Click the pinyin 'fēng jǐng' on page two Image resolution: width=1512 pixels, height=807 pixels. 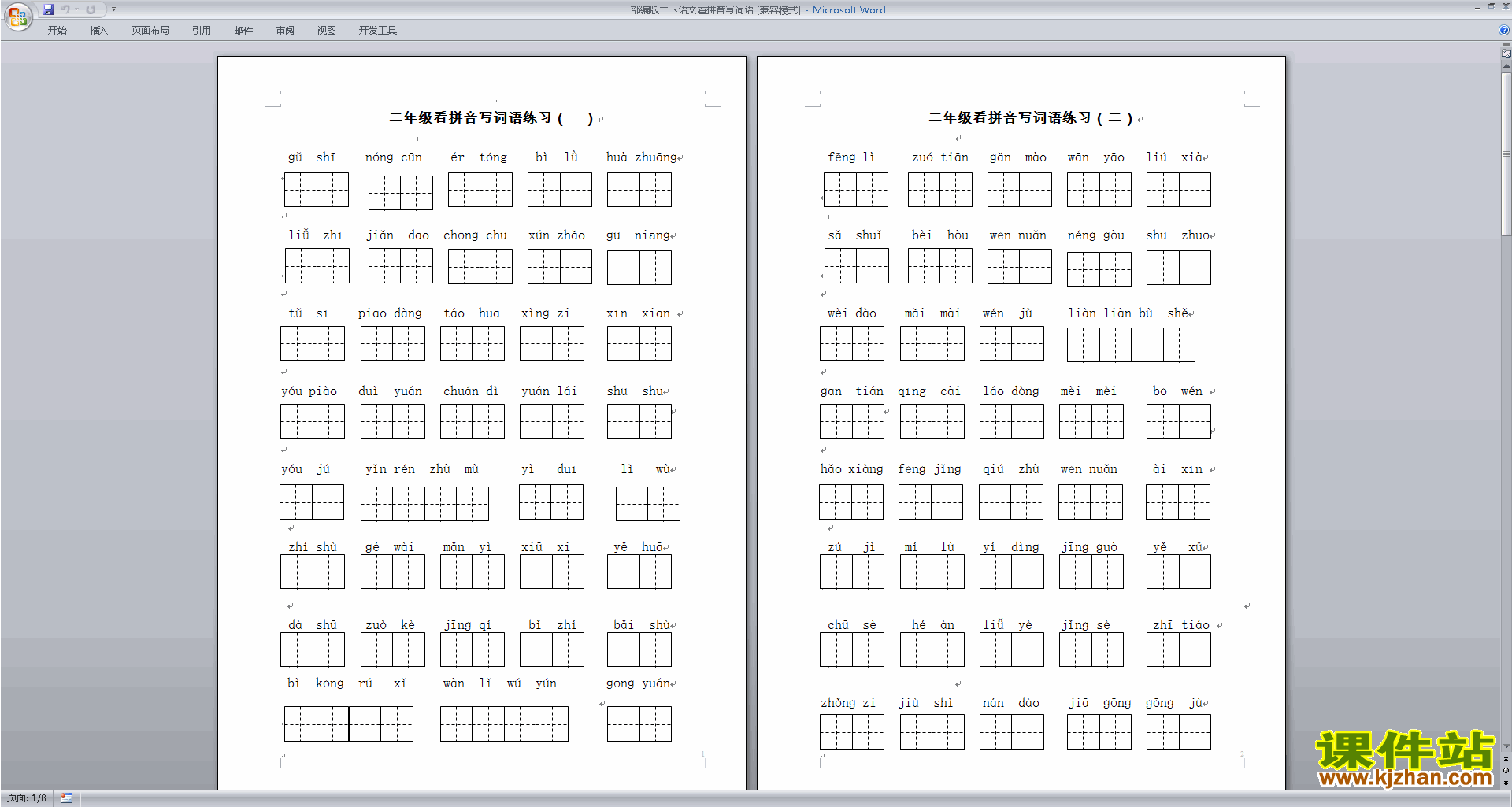point(929,469)
